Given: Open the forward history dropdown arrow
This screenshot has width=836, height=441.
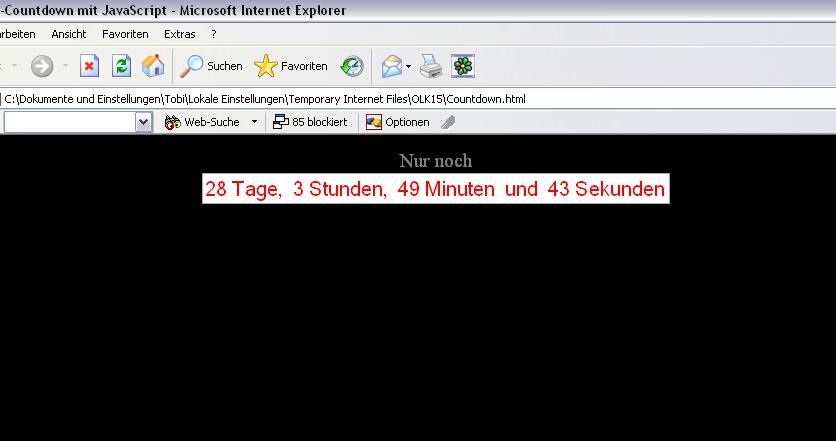Looking at the screenshot, I should click(x=66, y=67).
